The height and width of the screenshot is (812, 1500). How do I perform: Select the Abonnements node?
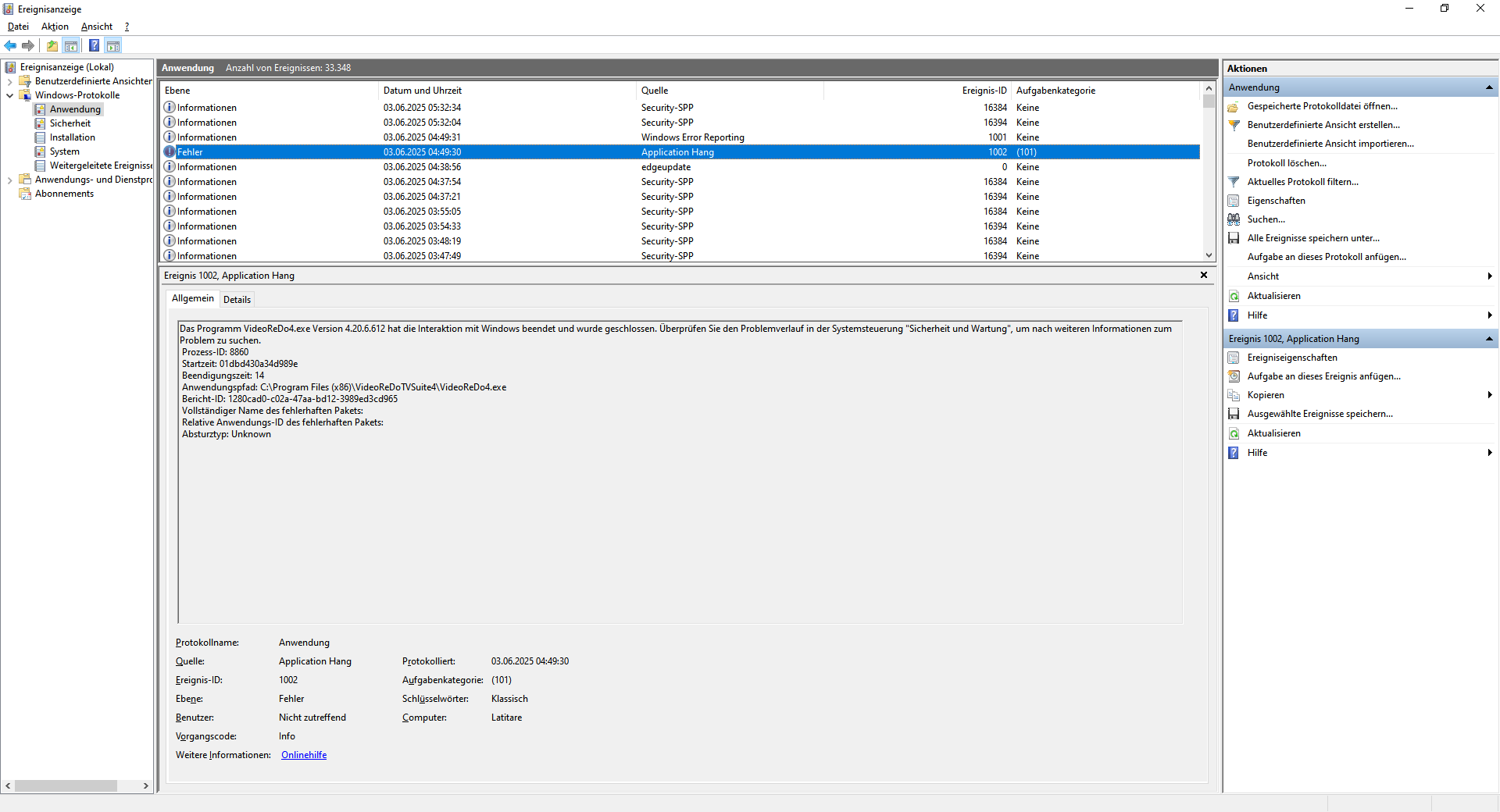(64, 194)
